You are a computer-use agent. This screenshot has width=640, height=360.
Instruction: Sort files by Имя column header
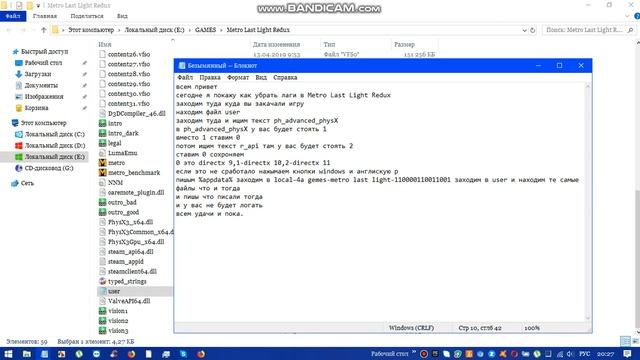click(104, 44)
